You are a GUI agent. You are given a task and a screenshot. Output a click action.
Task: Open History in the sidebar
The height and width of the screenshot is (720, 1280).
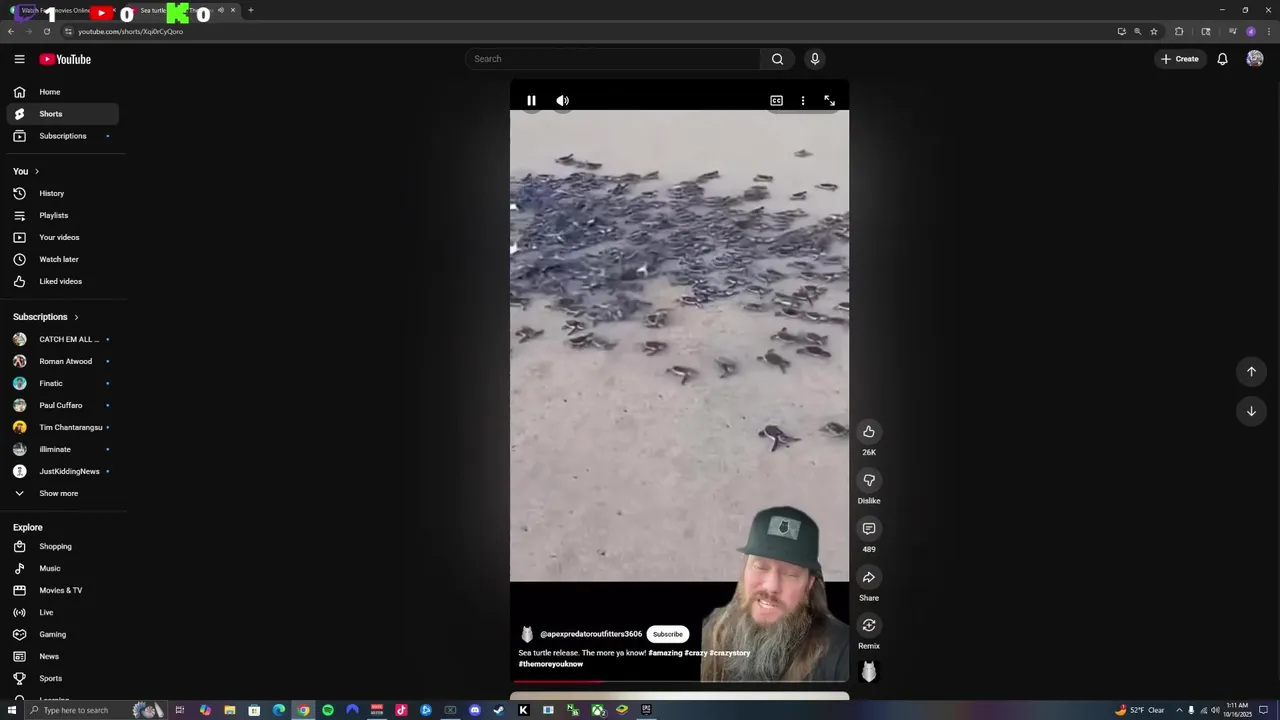63,193
